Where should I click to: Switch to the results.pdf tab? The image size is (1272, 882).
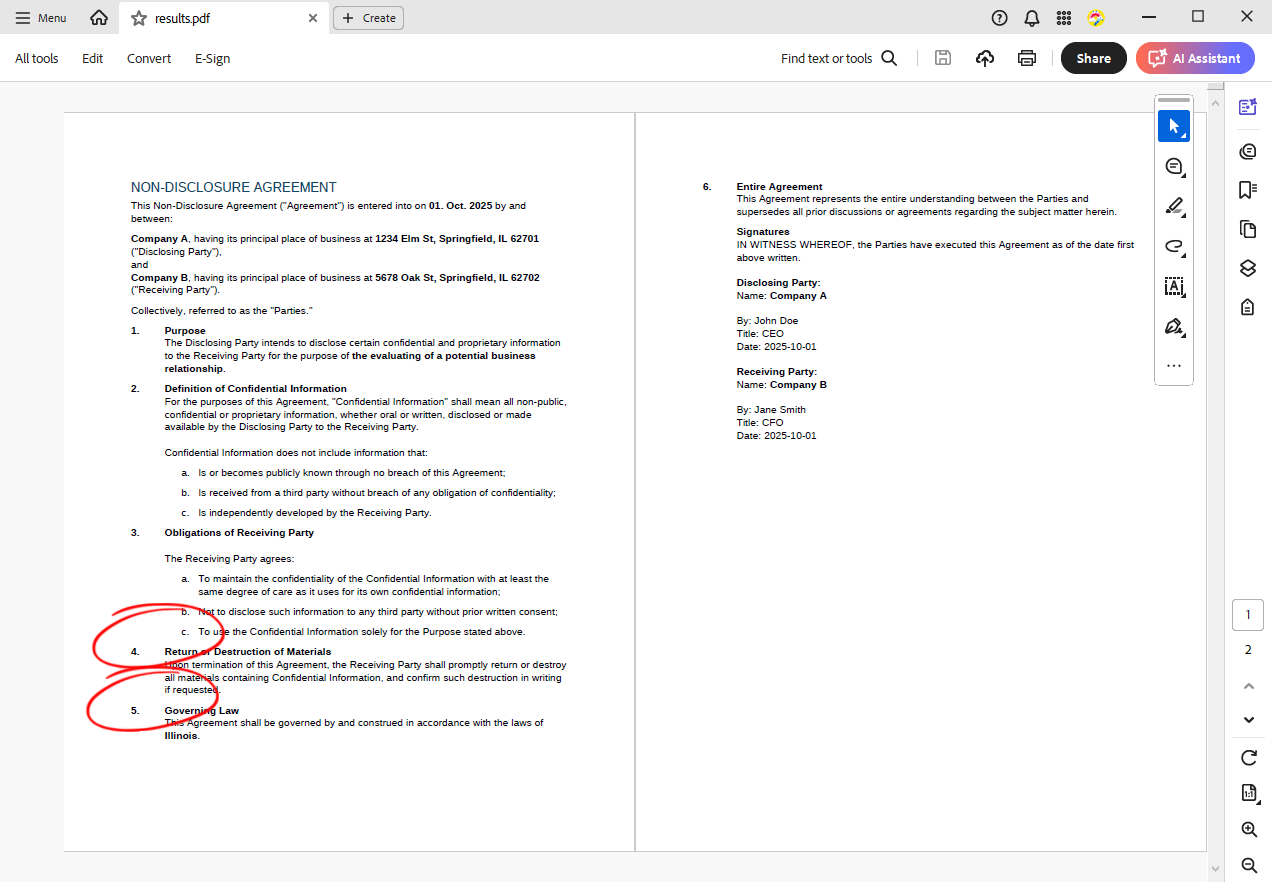click(x=222, y=18)
